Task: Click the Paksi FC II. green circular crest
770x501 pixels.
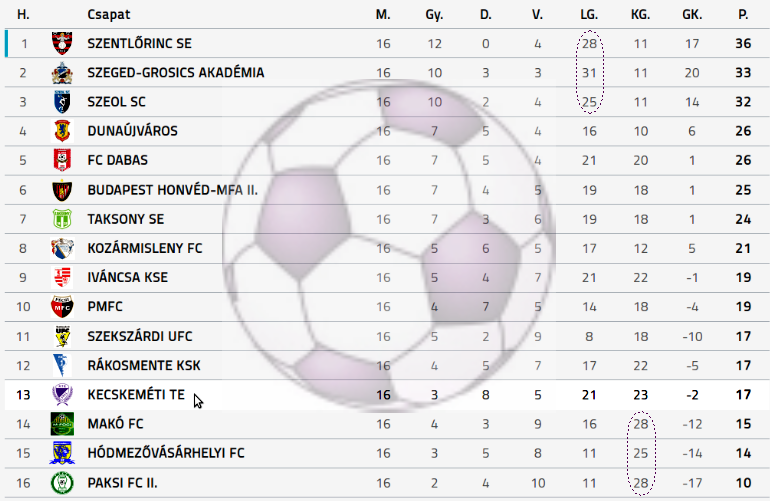Action: pyautogui.click(x=62, y=483)
